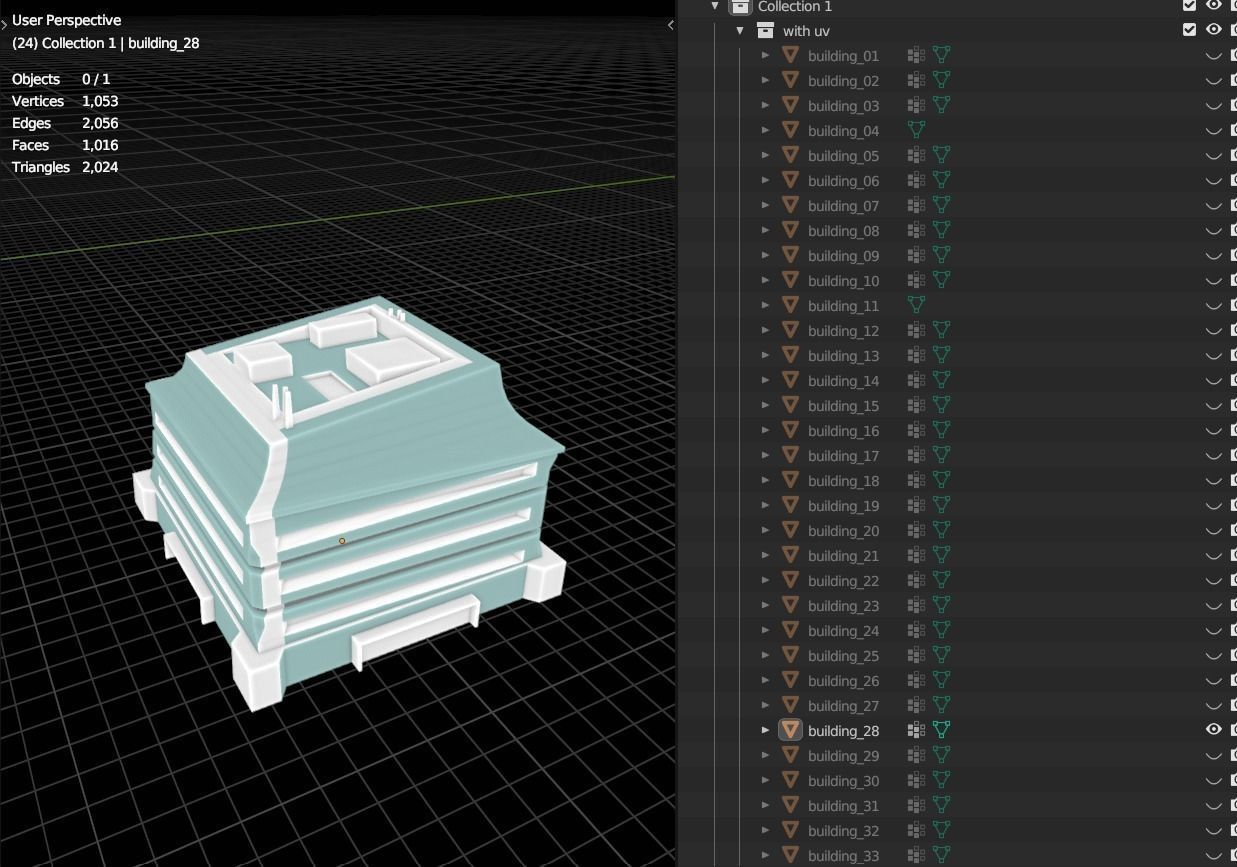
Task: Expand the building_28 row
Action: click(765, 730)
